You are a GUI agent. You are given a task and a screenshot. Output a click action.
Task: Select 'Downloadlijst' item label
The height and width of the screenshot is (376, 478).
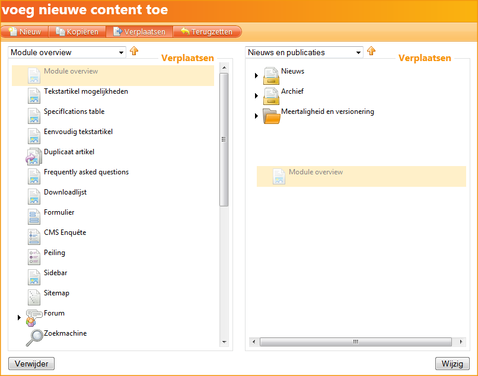(65, 192)
